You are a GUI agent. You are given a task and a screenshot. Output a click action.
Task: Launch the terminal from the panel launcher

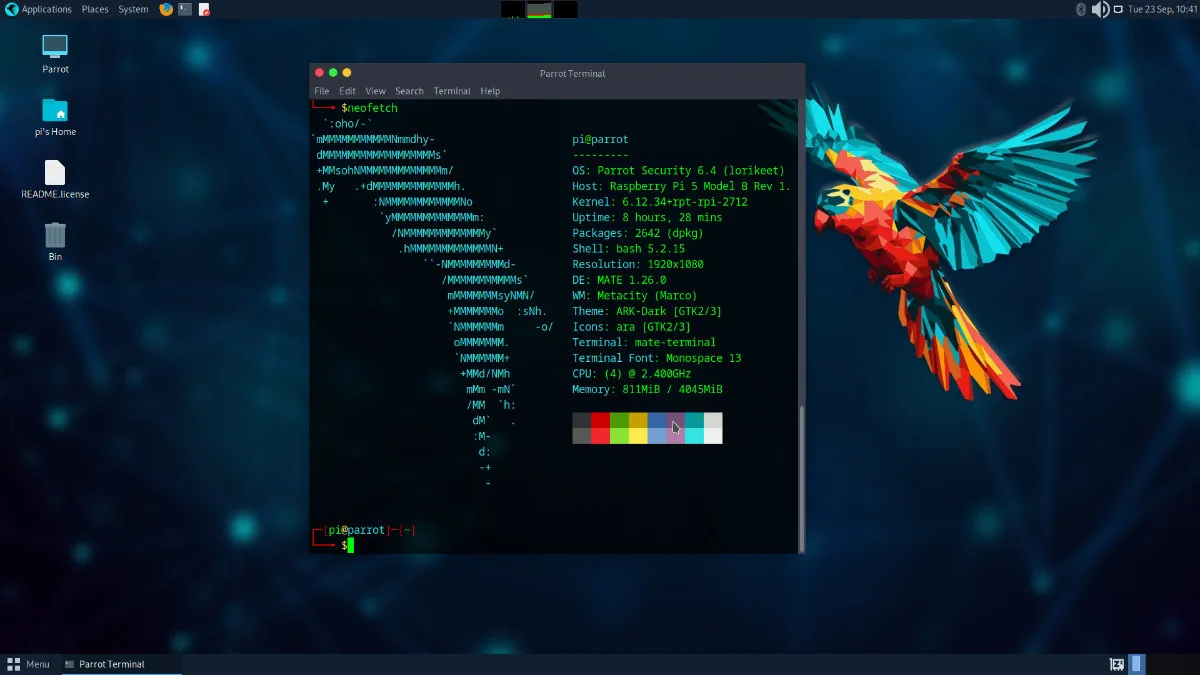(x=185, y=9)
